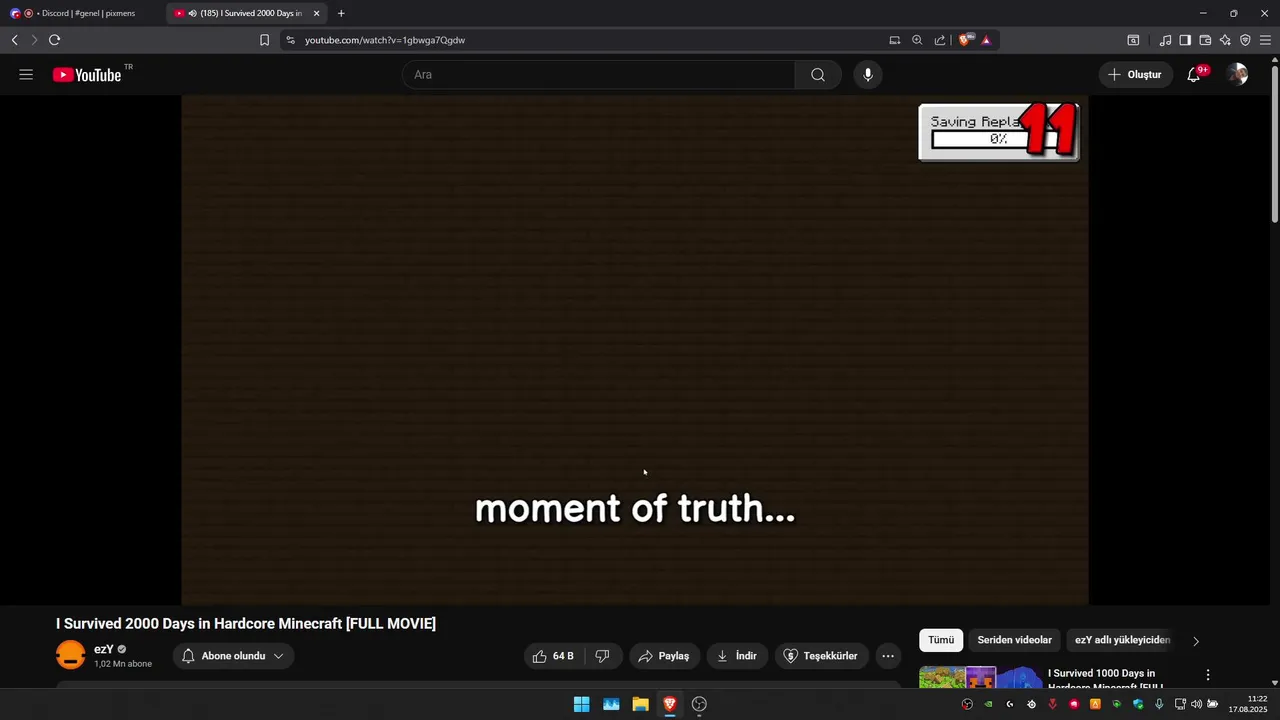Open options for 1000 Days suggested video
Screen dimensions: 1280x720
pos(1208,675)
